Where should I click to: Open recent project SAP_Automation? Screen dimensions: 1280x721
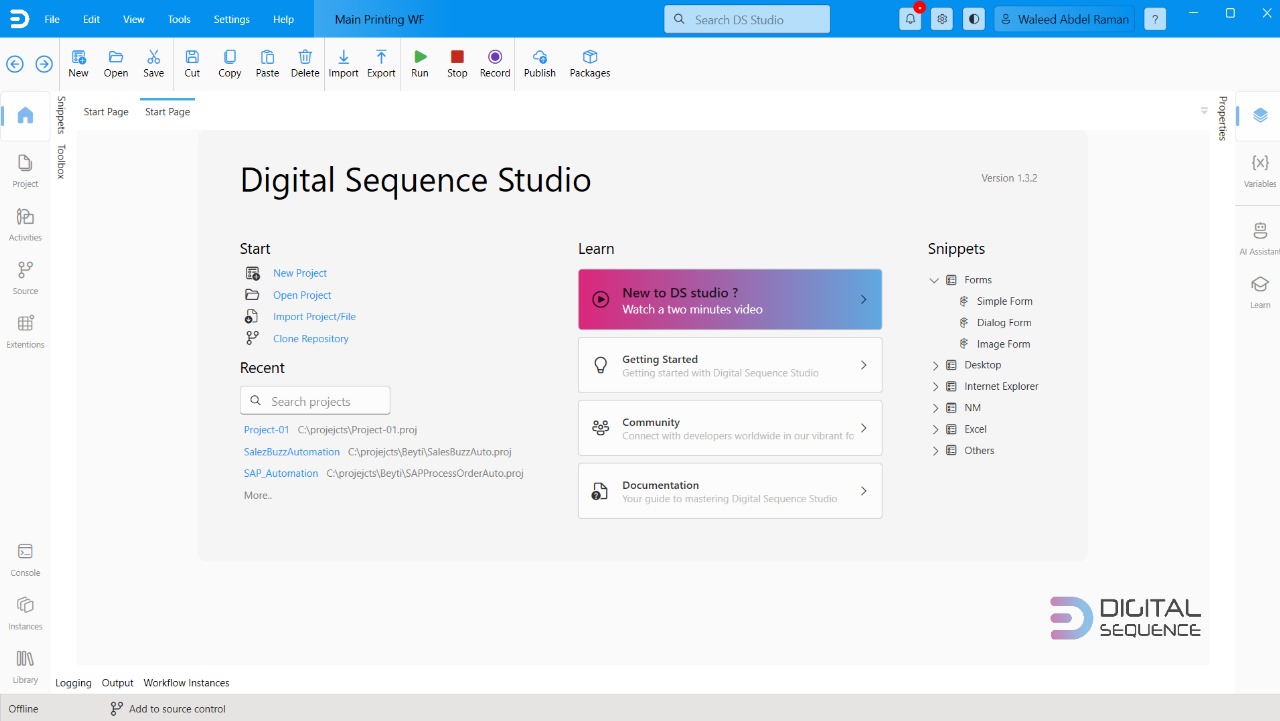tap(281, 473)
